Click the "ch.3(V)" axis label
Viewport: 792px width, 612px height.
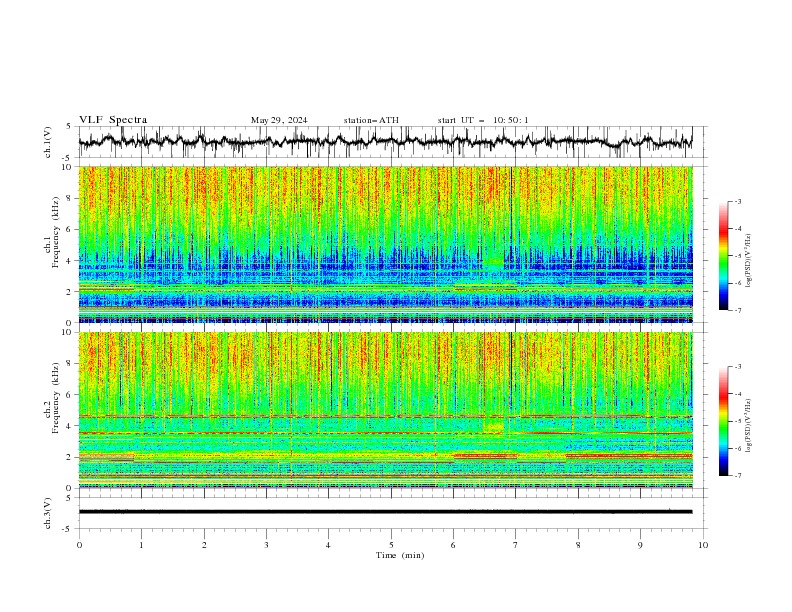click(48, 513)
